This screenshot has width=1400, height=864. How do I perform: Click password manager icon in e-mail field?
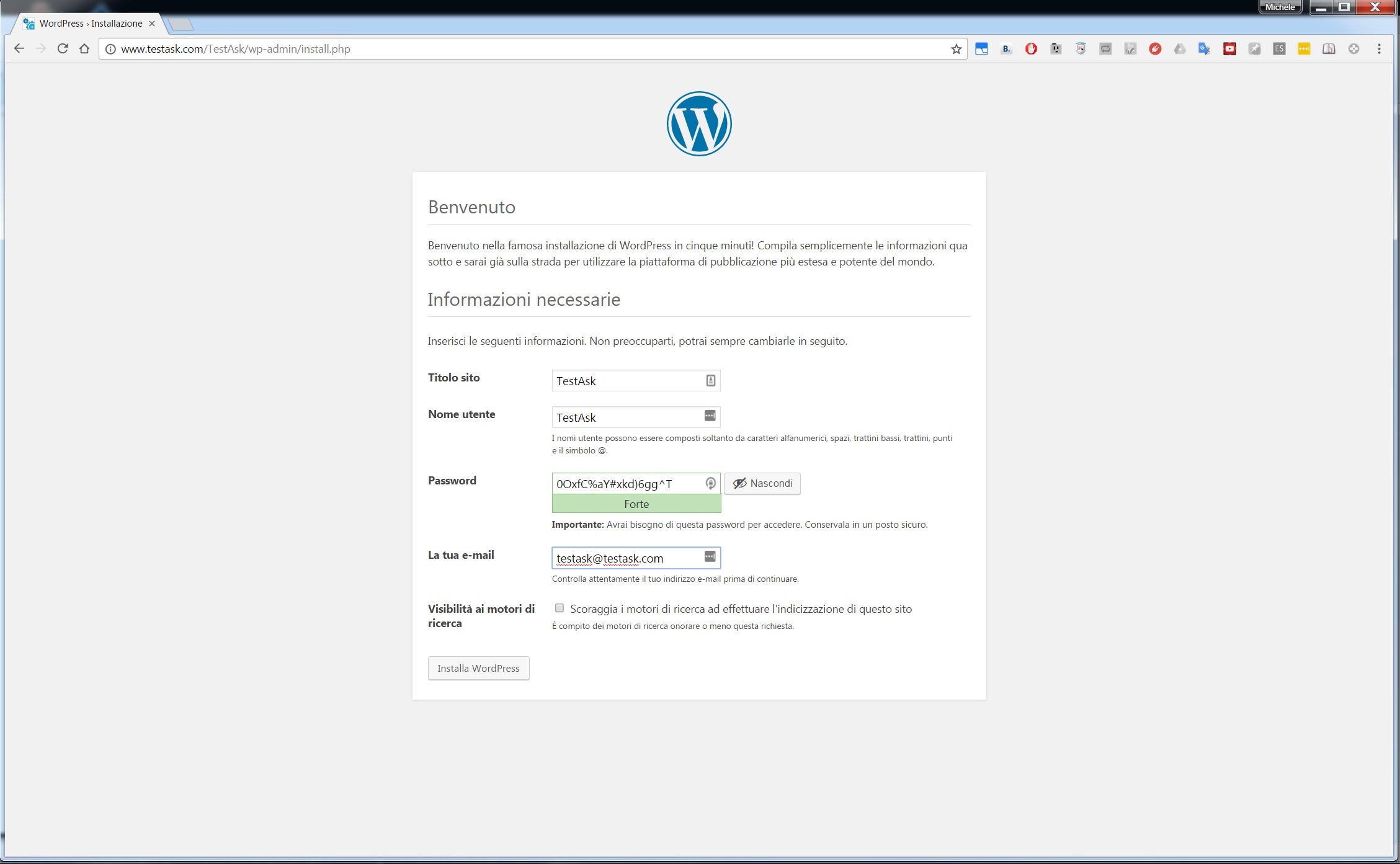(x=710, y=556)
